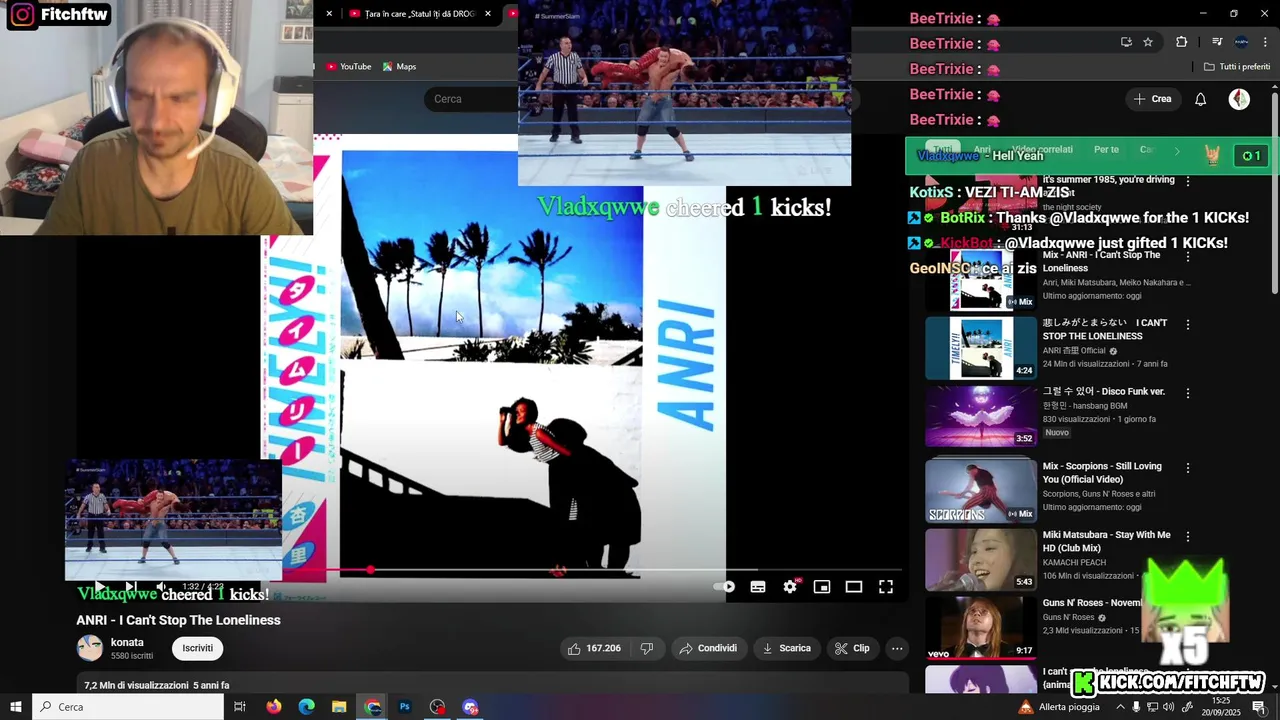The image size is (1280, 720).
Task: Open ANRI Official video thumbnail 4:24
Action: (x=981, y=349)
